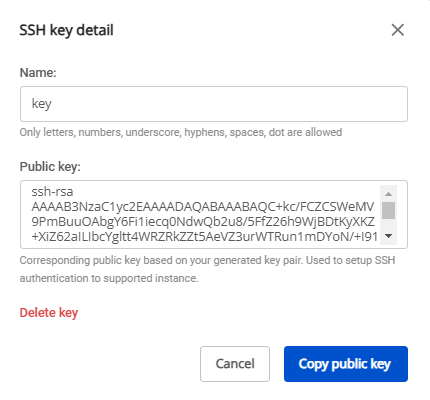The image size is (430, 400).
Task: Click scrollbar track below the thumb
Action: click(x=388, y=224)
